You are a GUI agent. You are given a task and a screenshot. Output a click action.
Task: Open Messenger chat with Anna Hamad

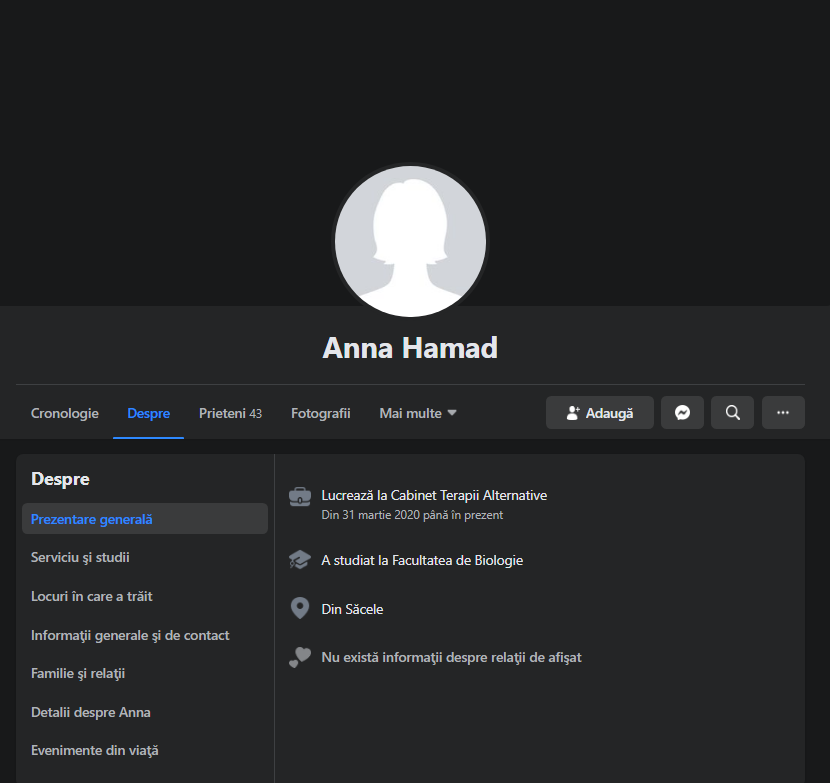click(x=682, y=412)
